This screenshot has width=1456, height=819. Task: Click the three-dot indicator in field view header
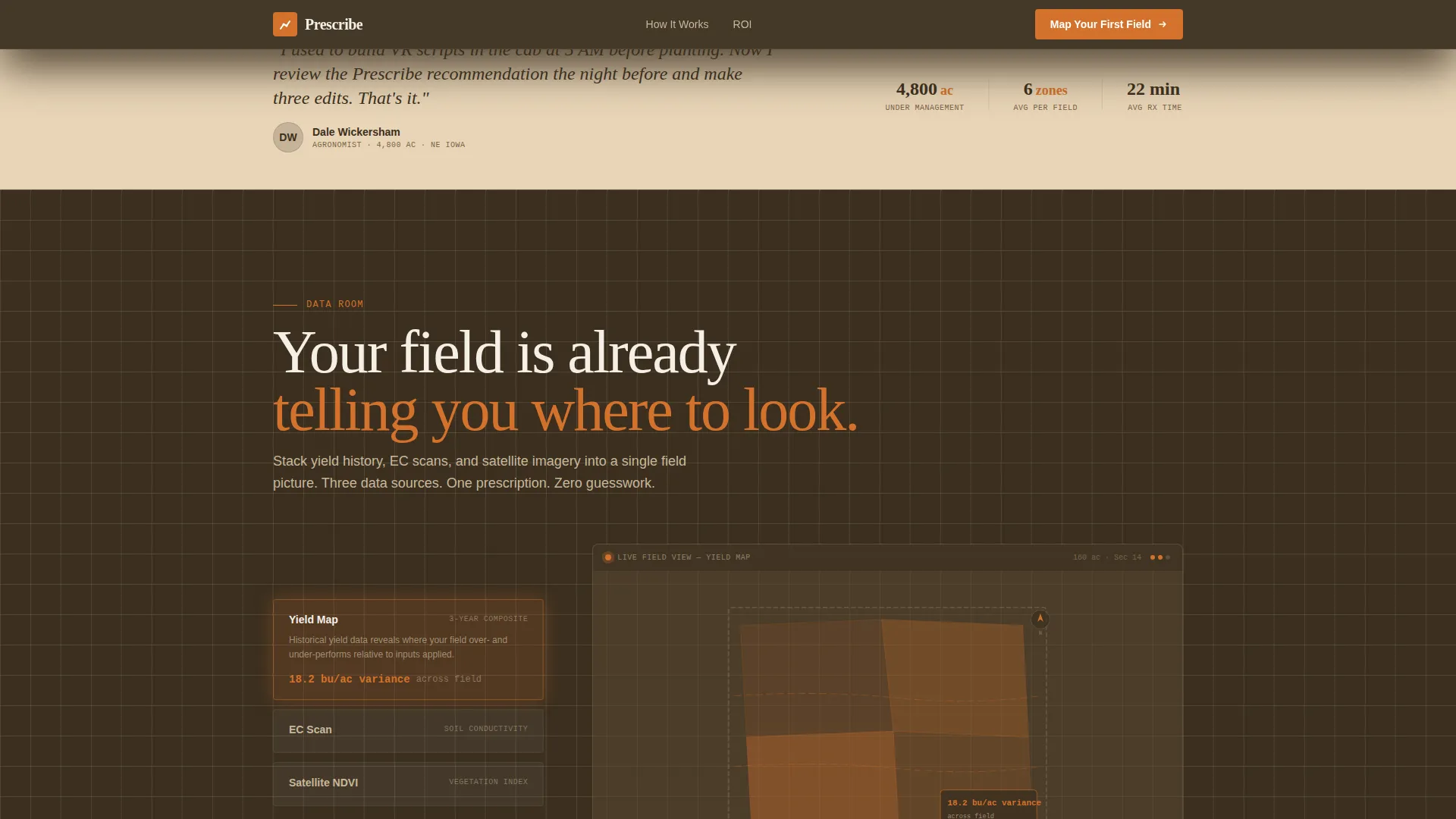(x=1160, y=557)
